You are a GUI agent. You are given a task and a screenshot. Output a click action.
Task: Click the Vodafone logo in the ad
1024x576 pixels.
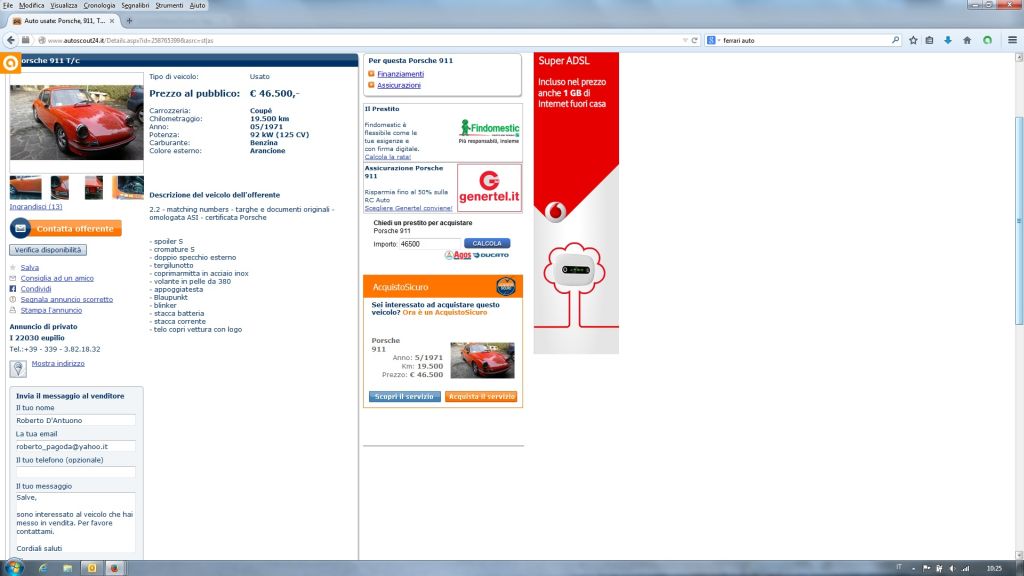[556, 212]
